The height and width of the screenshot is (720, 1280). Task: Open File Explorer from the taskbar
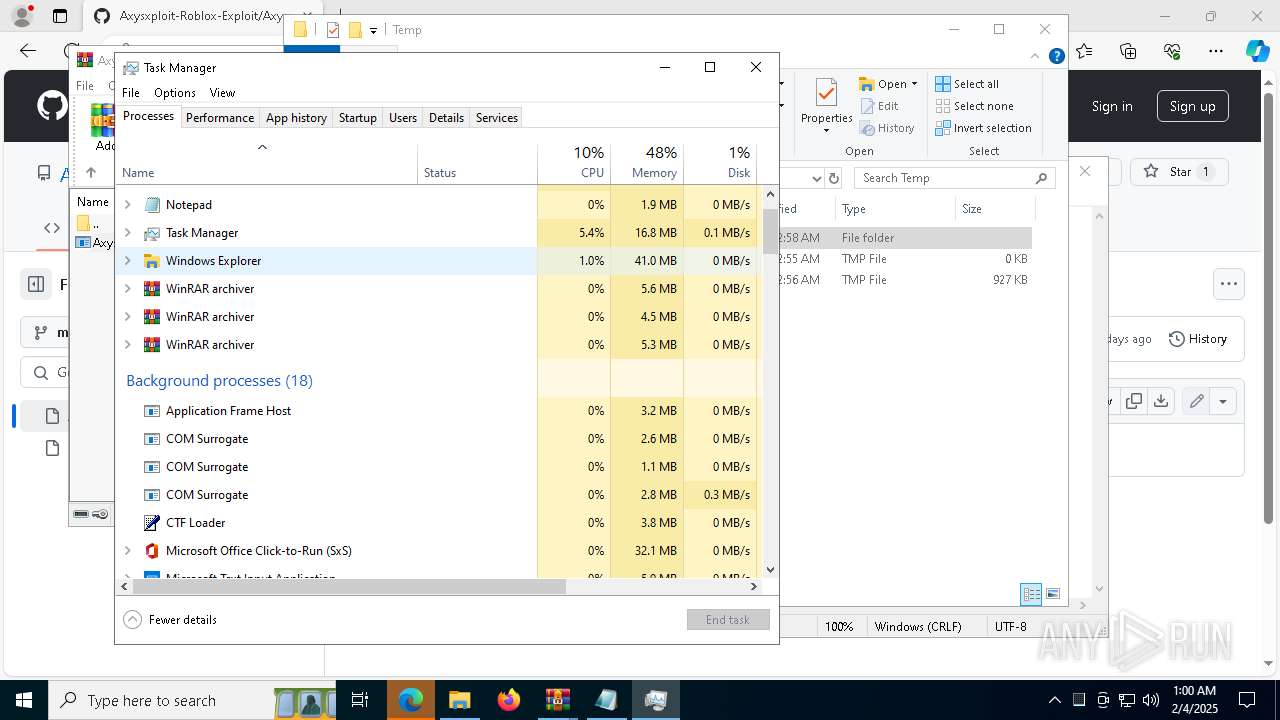point(460,700)
